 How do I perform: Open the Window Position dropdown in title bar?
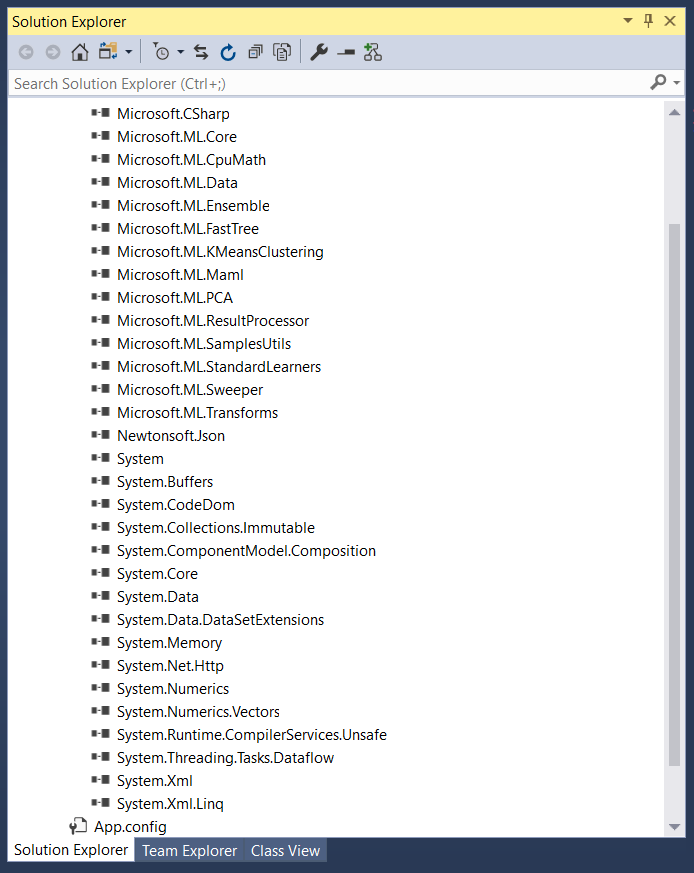point(627,21)
